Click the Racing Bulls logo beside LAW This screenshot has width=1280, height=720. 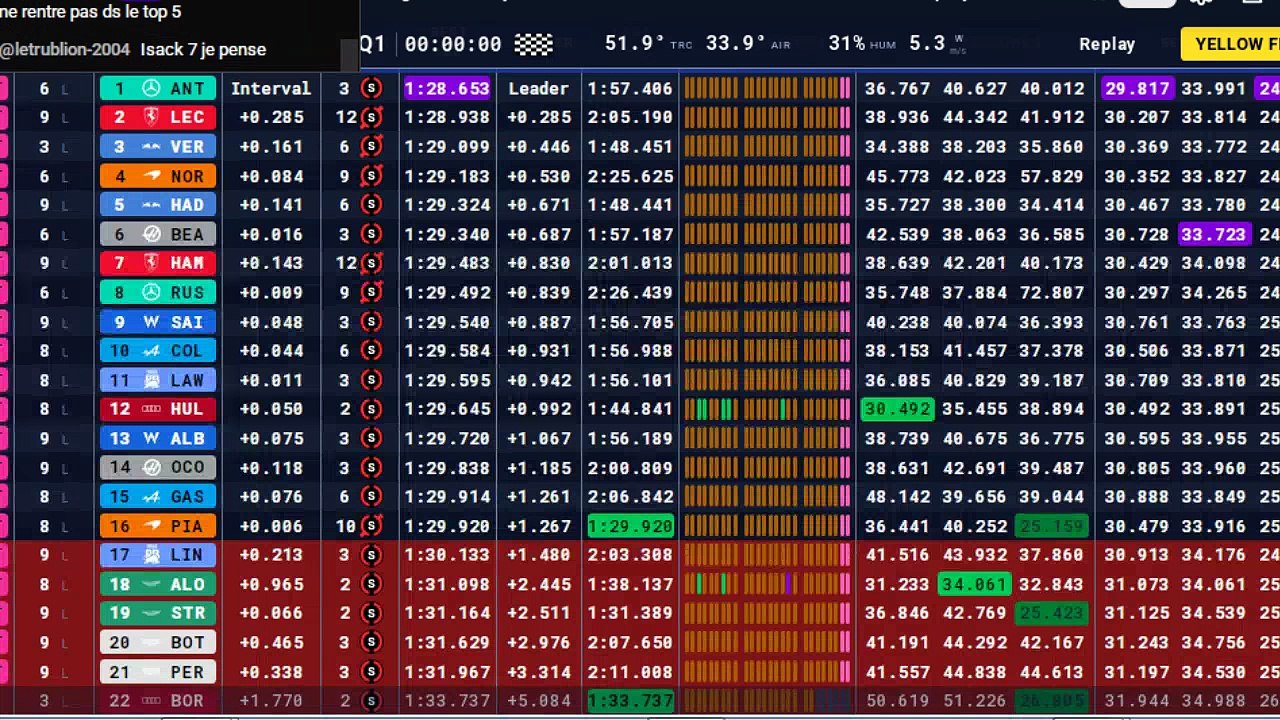pyautogui.click(x=152, y=381)
